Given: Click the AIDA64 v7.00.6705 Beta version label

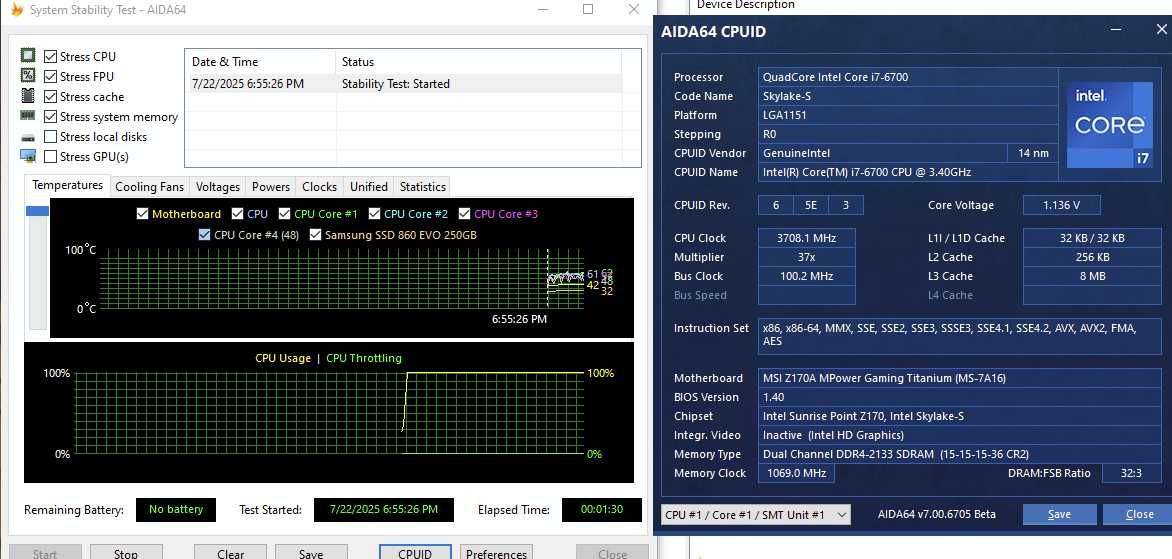Looking at the screenshot, I should [936, 514].
